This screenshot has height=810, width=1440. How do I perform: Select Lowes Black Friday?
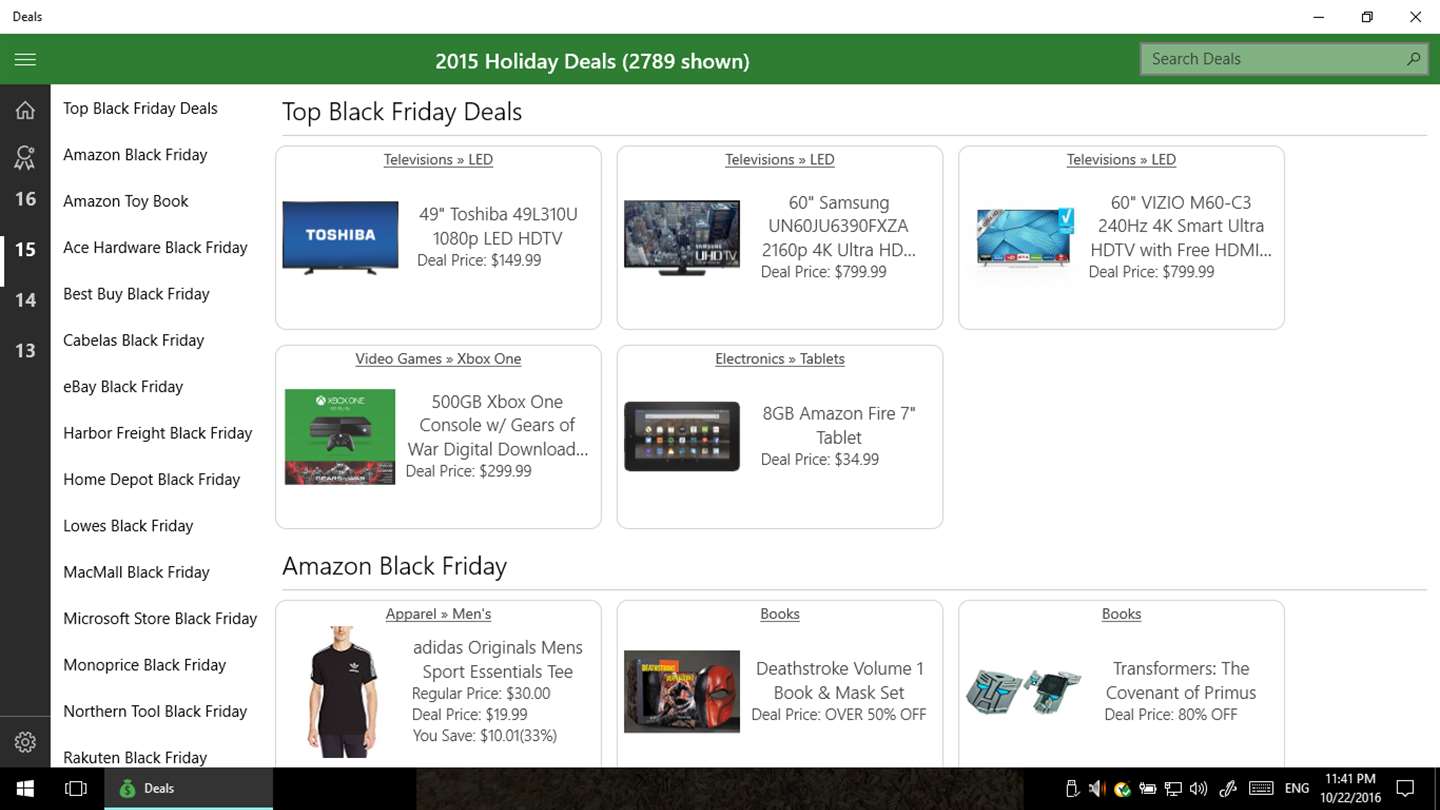128,526
